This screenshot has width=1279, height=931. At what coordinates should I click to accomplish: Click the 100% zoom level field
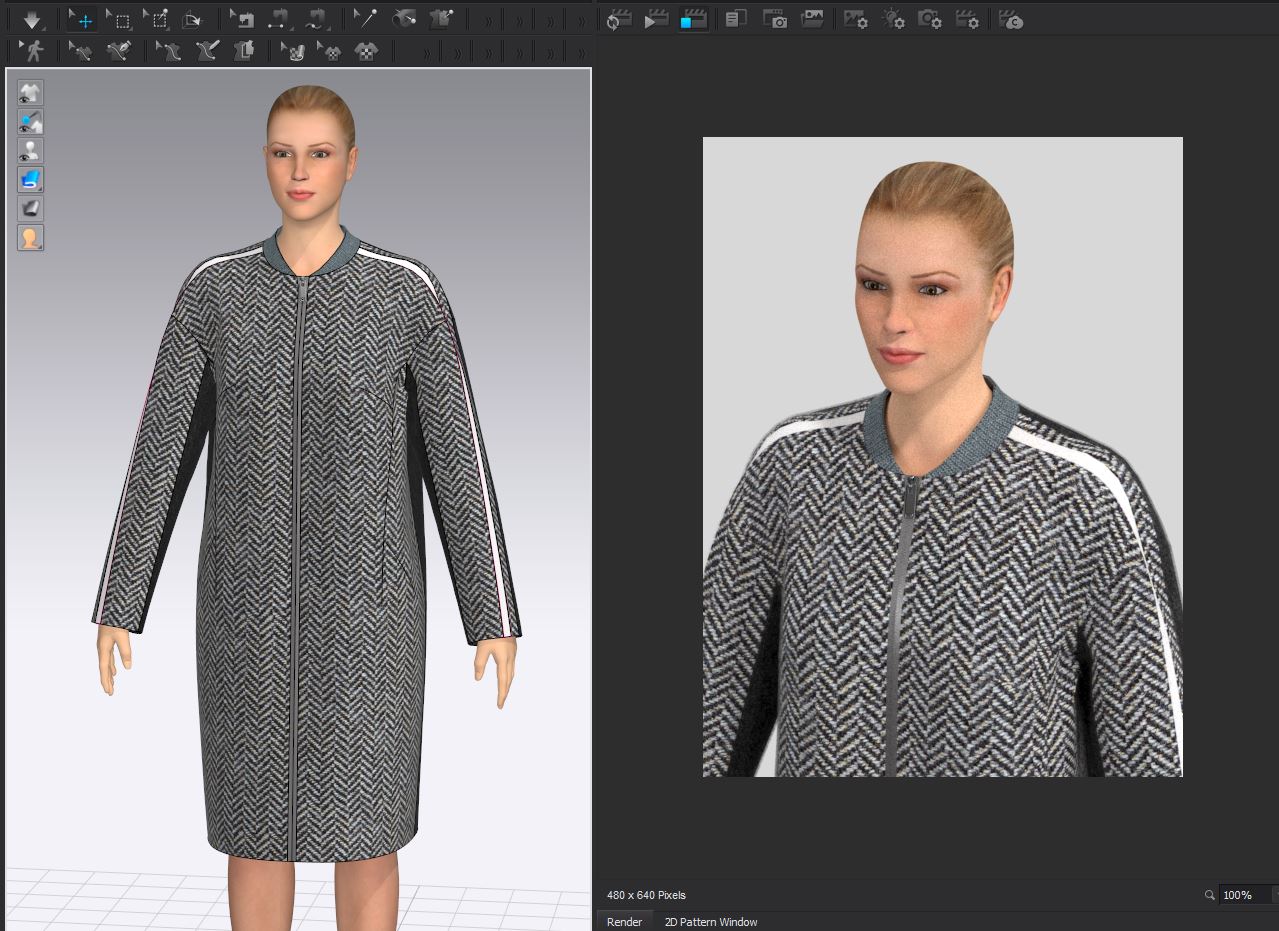[1240, 895]
